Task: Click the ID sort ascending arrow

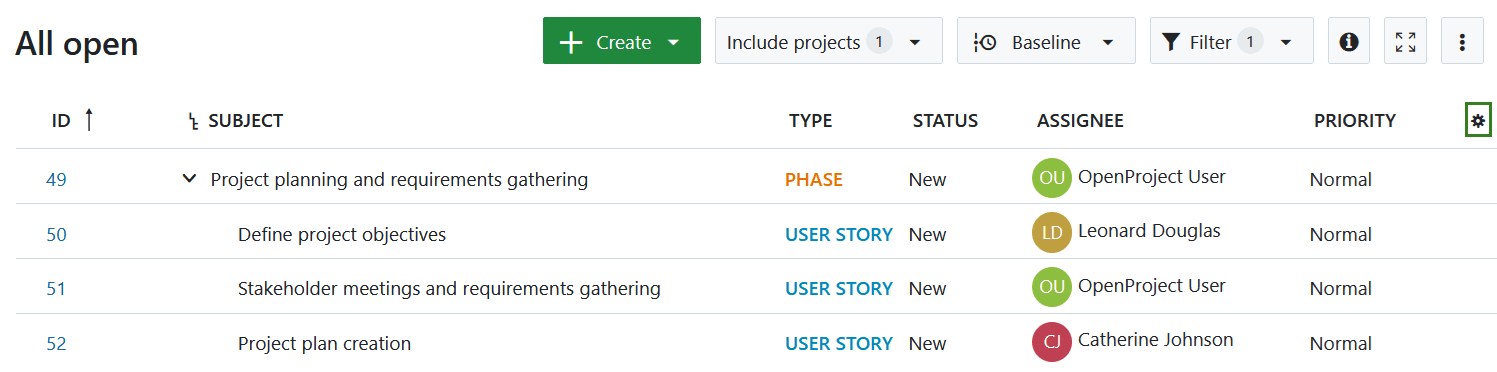Action: coord(88,120)
